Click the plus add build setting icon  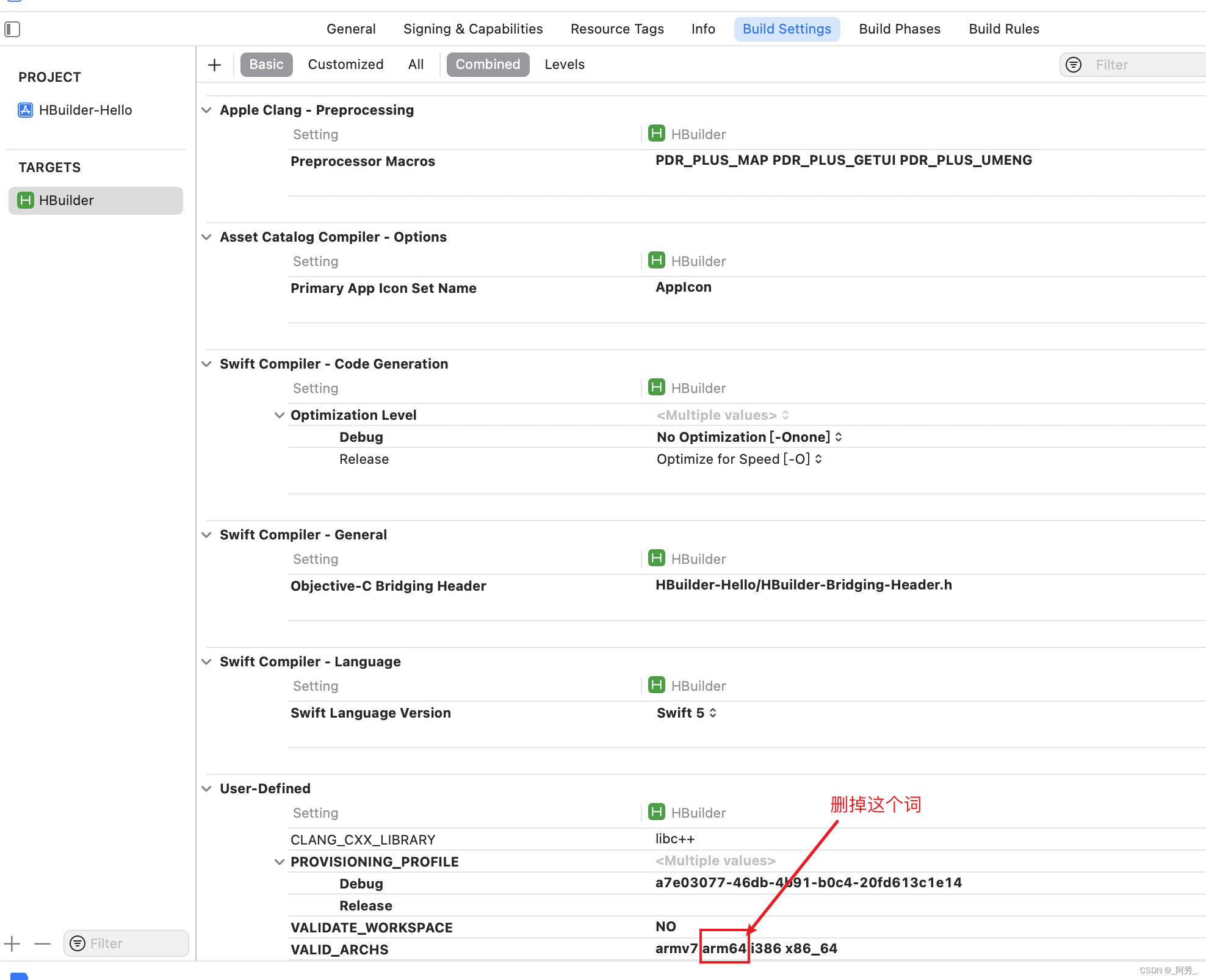pos(214,65)
